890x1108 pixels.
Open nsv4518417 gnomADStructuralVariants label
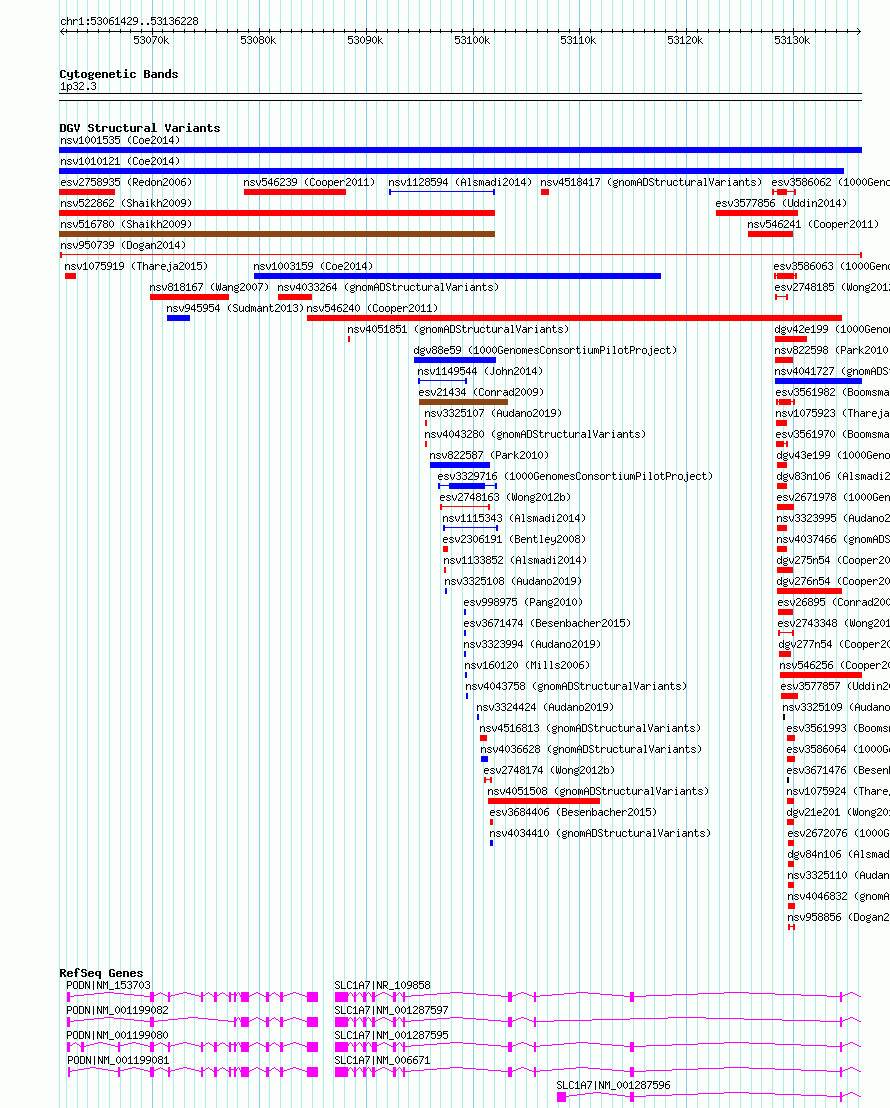click(651, 182)
